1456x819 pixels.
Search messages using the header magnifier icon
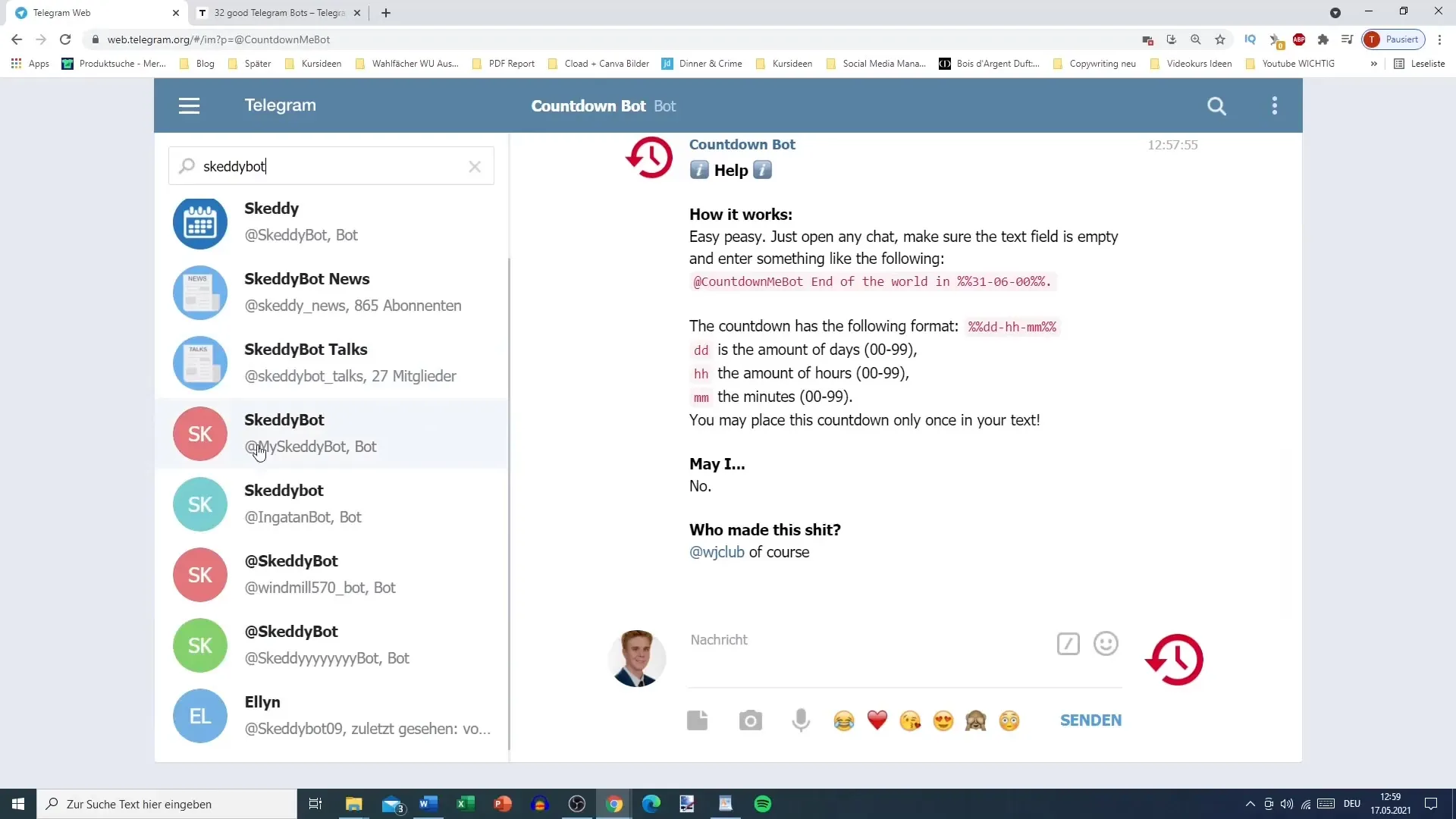[1216, 106]
